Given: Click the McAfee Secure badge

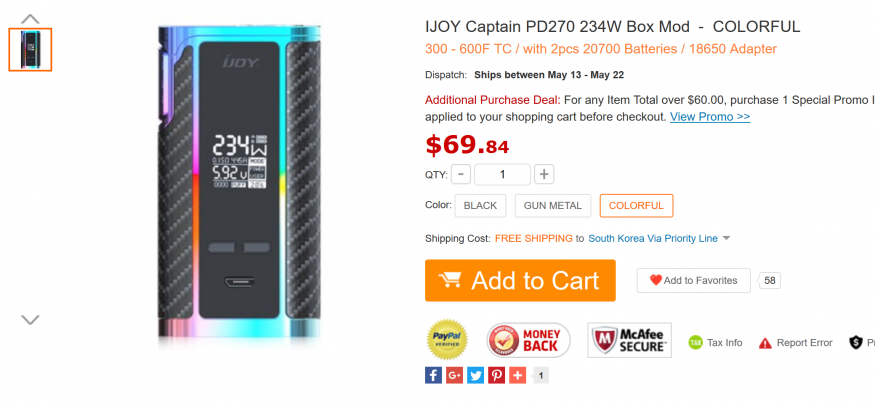Looking at the screenshot, I should [x=629, y=340].
